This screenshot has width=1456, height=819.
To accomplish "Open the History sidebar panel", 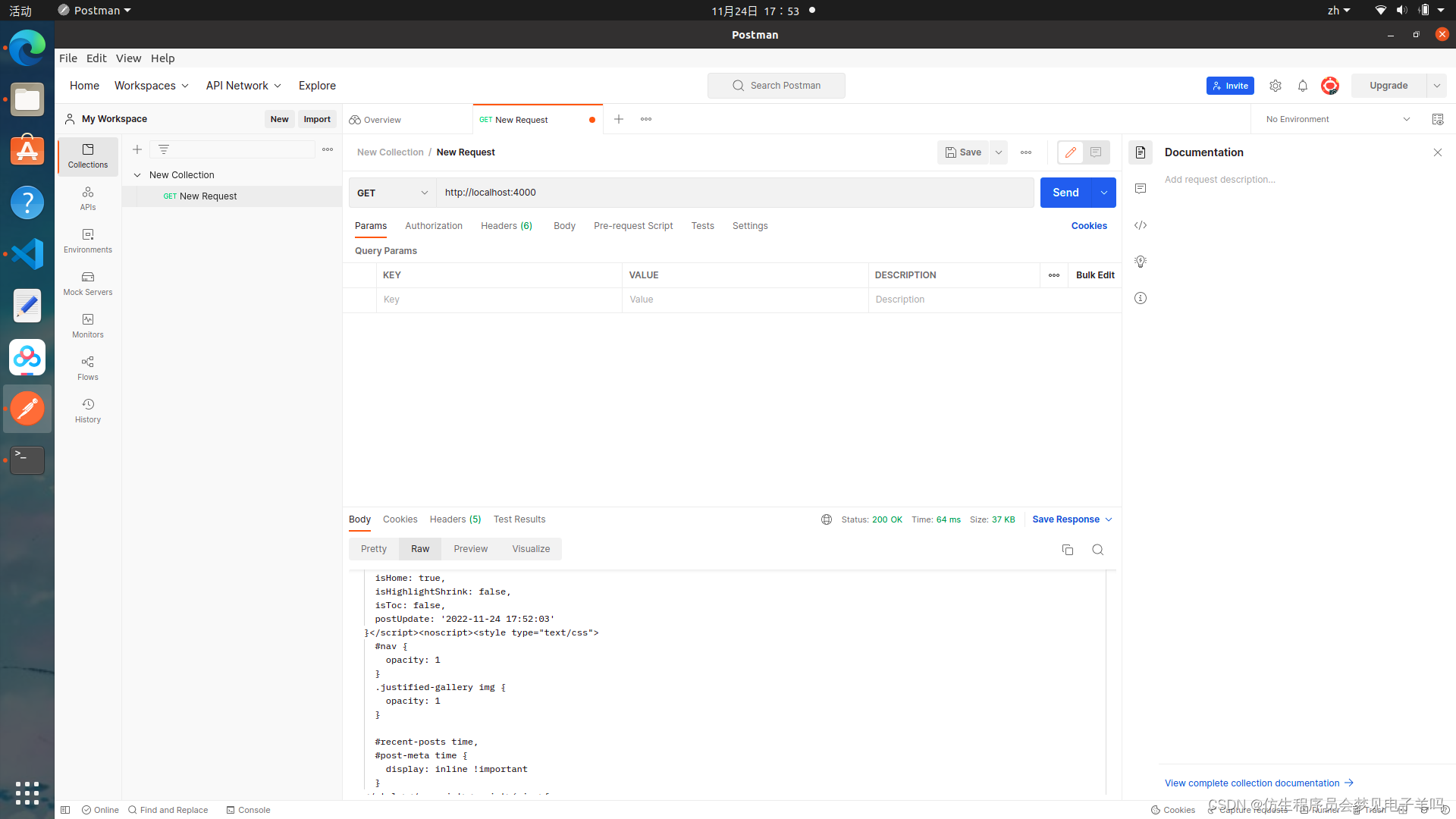I will point(88,411).
